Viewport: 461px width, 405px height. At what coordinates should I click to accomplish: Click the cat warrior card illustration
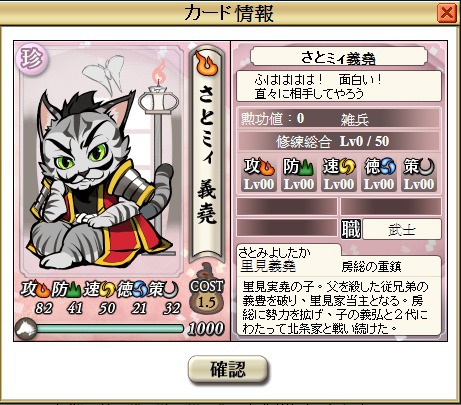[x=101, y=163]
